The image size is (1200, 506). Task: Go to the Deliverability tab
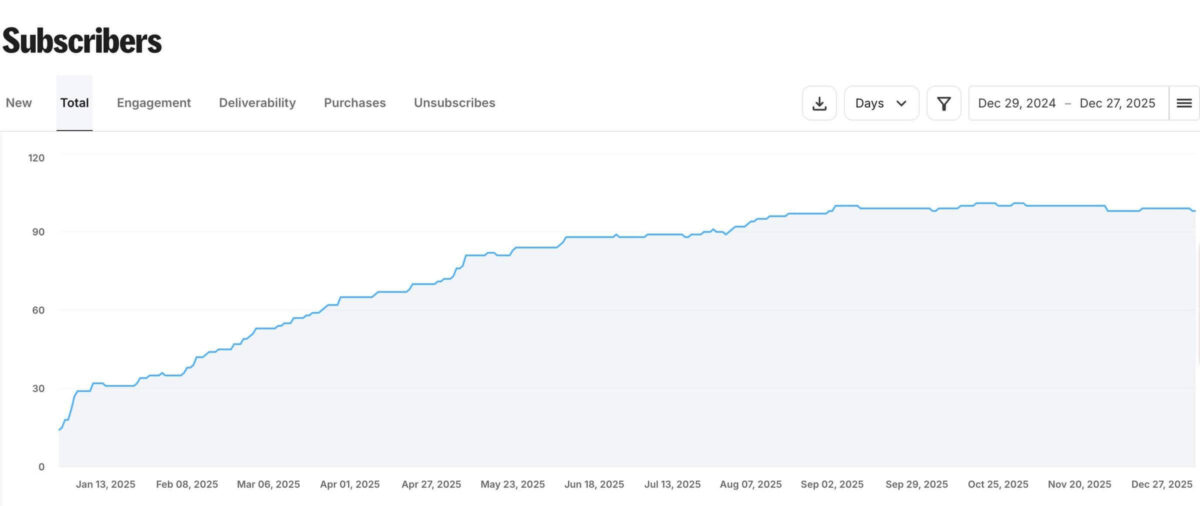257,103
